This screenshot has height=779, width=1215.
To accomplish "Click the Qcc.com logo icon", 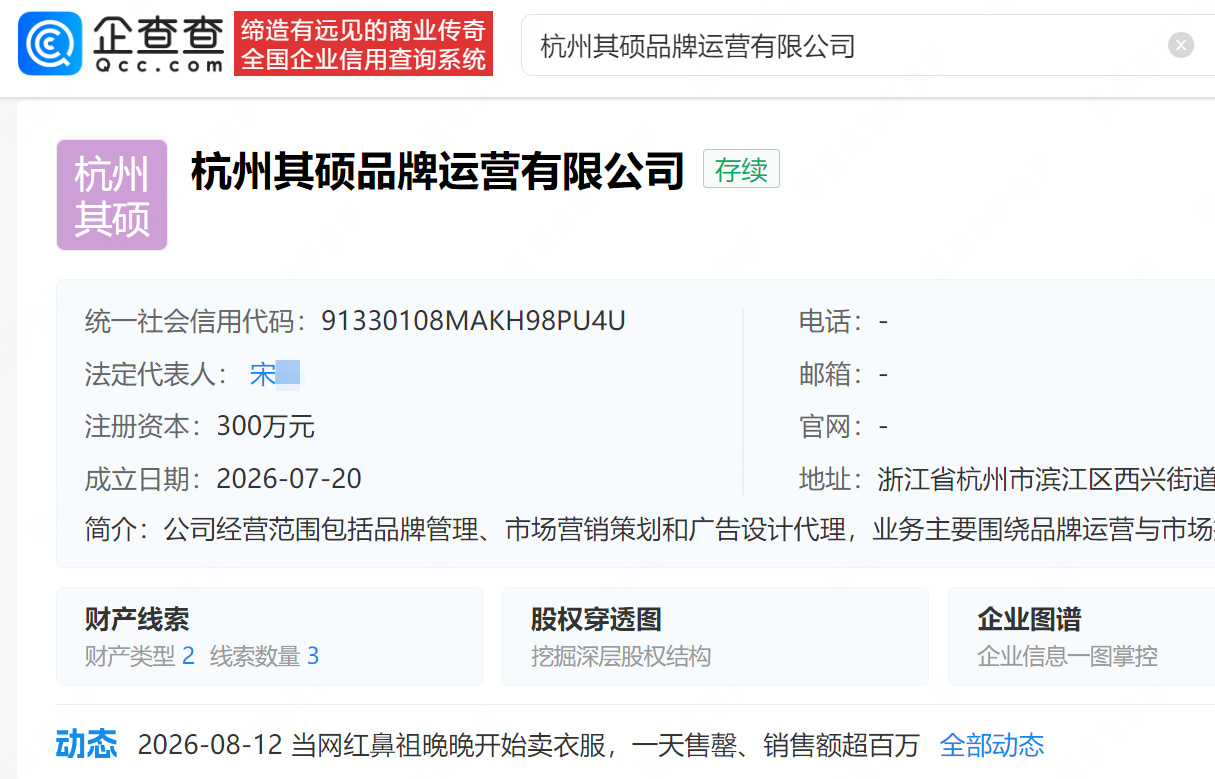I will tap(50, 44).
